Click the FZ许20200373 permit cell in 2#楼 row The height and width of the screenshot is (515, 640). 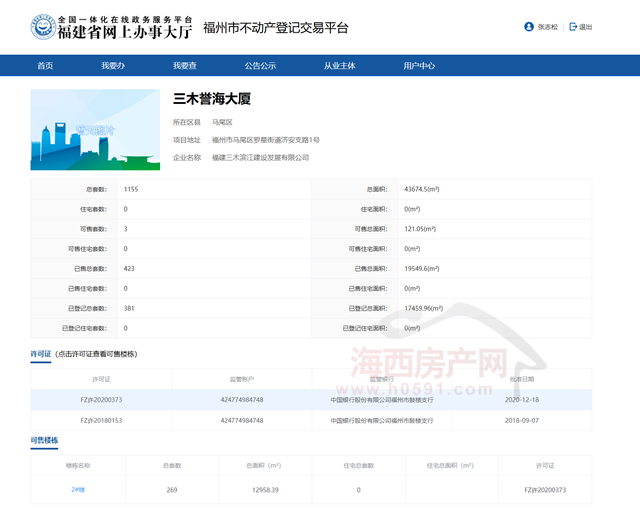click(545, 490)
